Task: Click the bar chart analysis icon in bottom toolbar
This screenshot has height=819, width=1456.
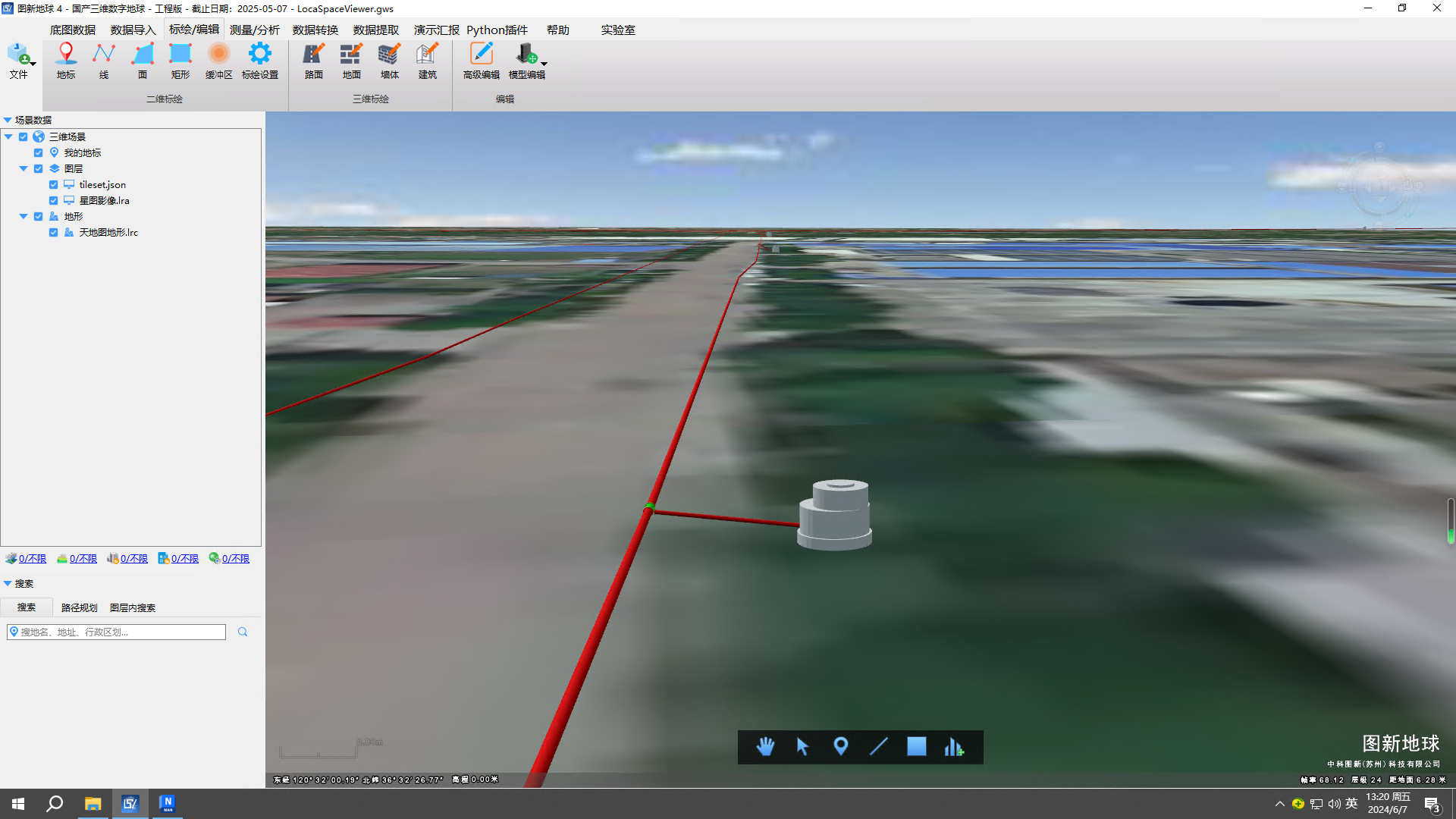Action: pos(953,747)
